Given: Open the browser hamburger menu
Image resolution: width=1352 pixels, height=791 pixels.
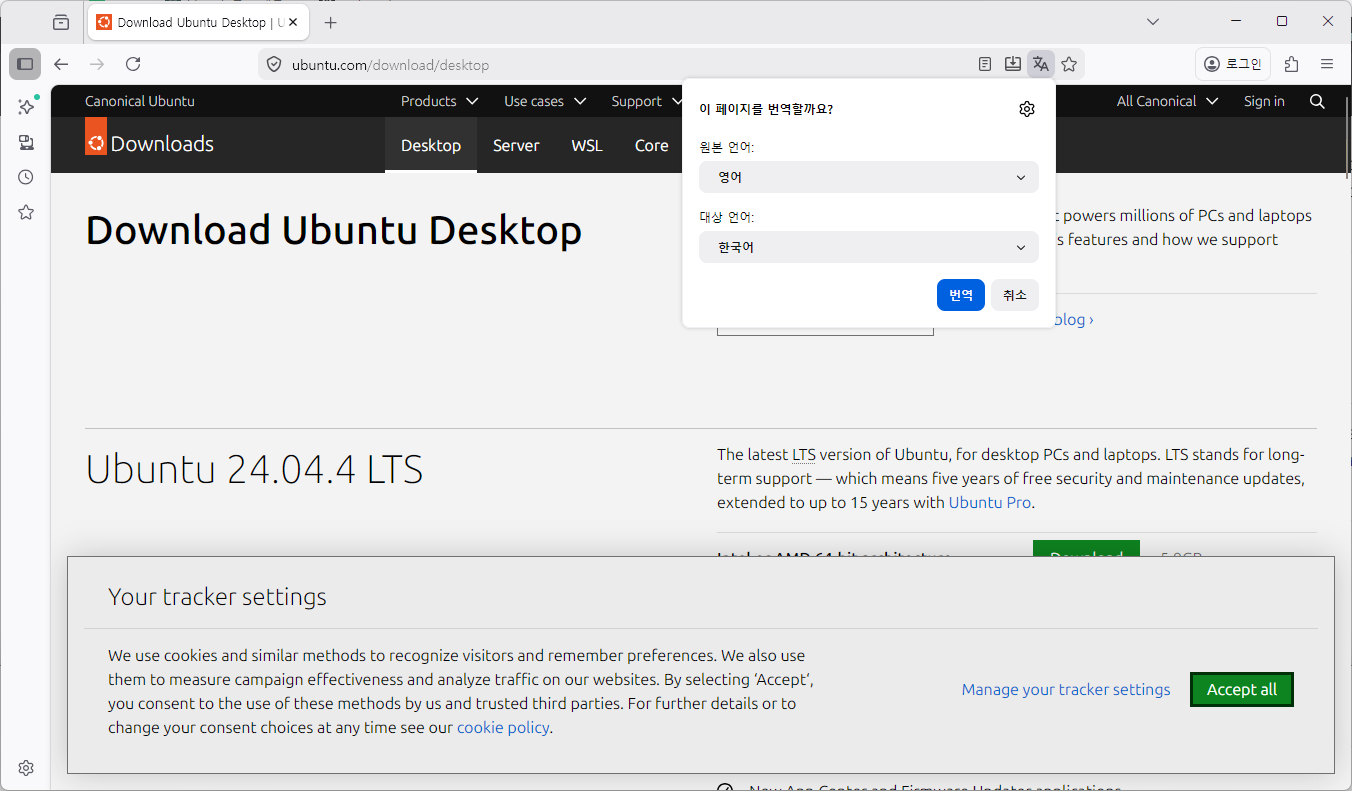Looking at the screenshot, I should [1327, 64].
